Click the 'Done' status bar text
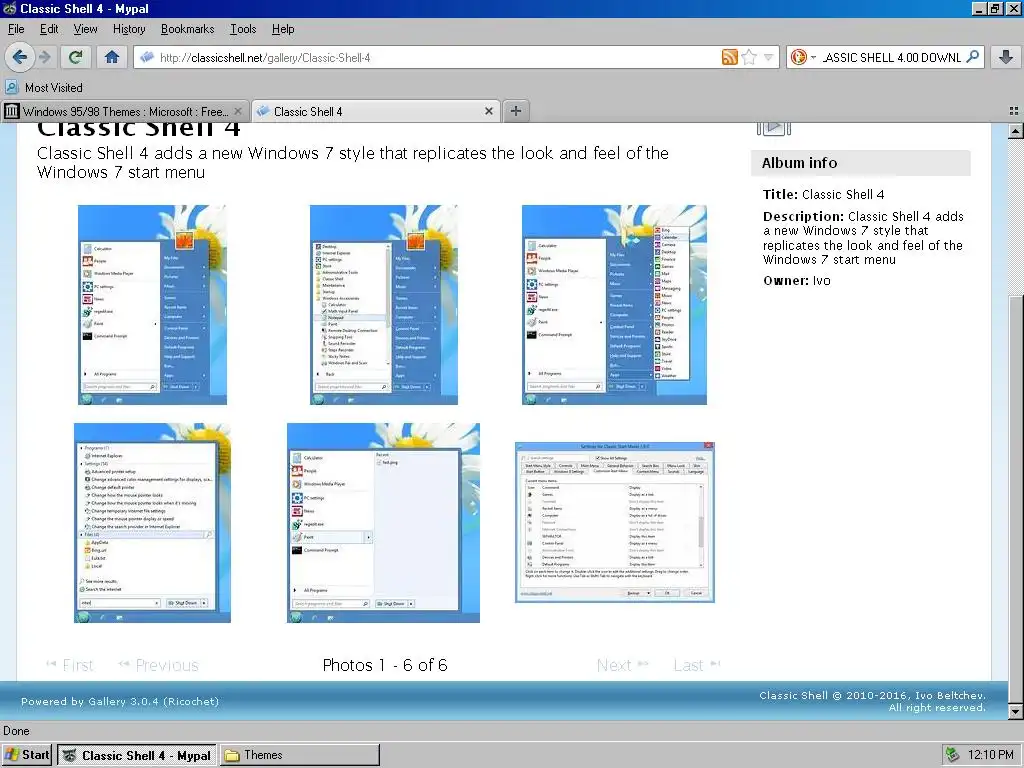The image size is (1024, 768). click(x=16, y=731)
